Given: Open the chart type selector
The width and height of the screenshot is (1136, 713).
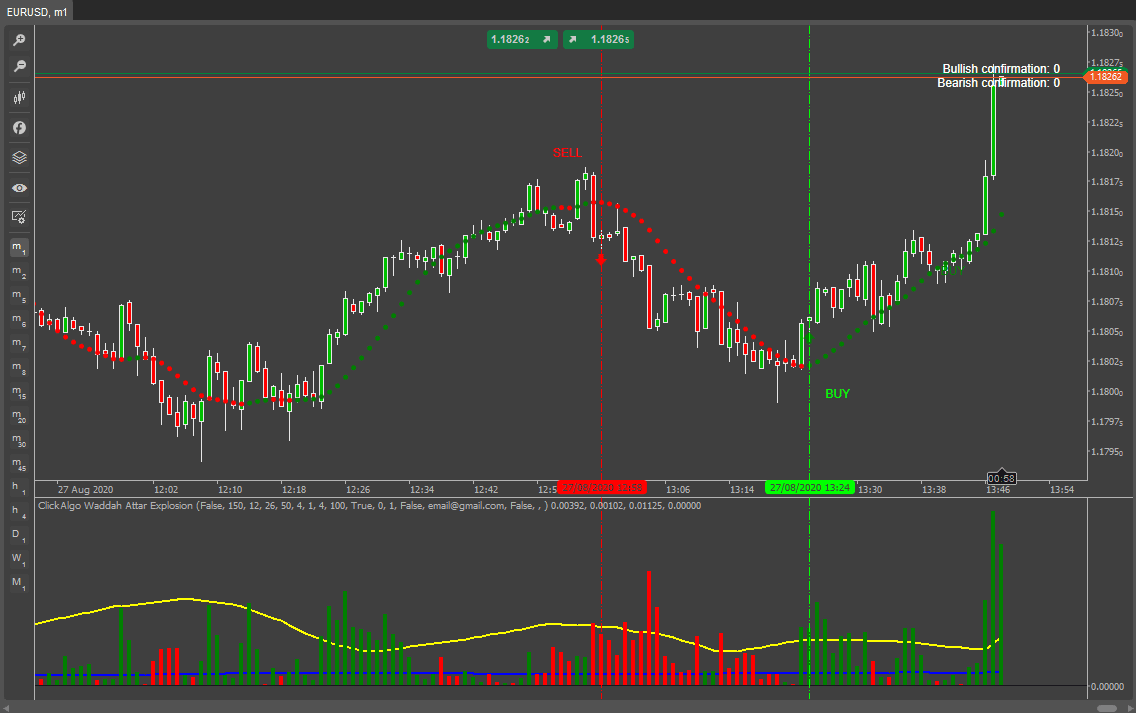Looking at the screenshot, I should tap(18, 97).
